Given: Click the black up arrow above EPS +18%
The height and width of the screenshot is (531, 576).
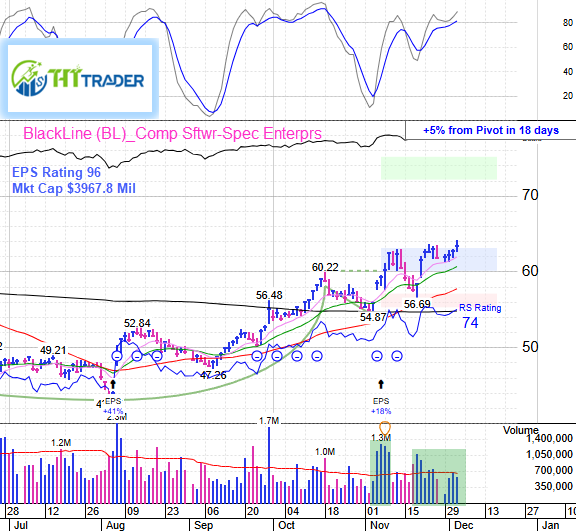Looking at the screenshot, I should [x=381, y=384].
